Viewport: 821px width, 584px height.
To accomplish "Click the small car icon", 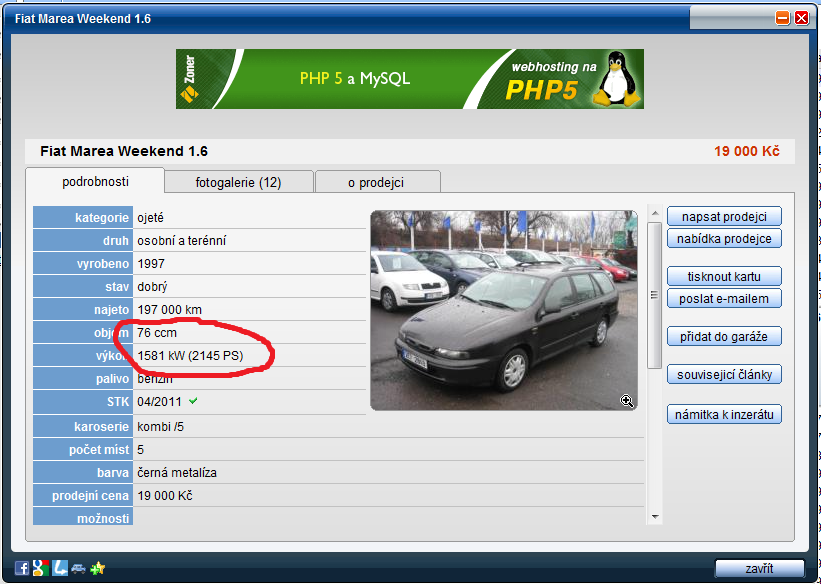I will click(x=78, y=569).
